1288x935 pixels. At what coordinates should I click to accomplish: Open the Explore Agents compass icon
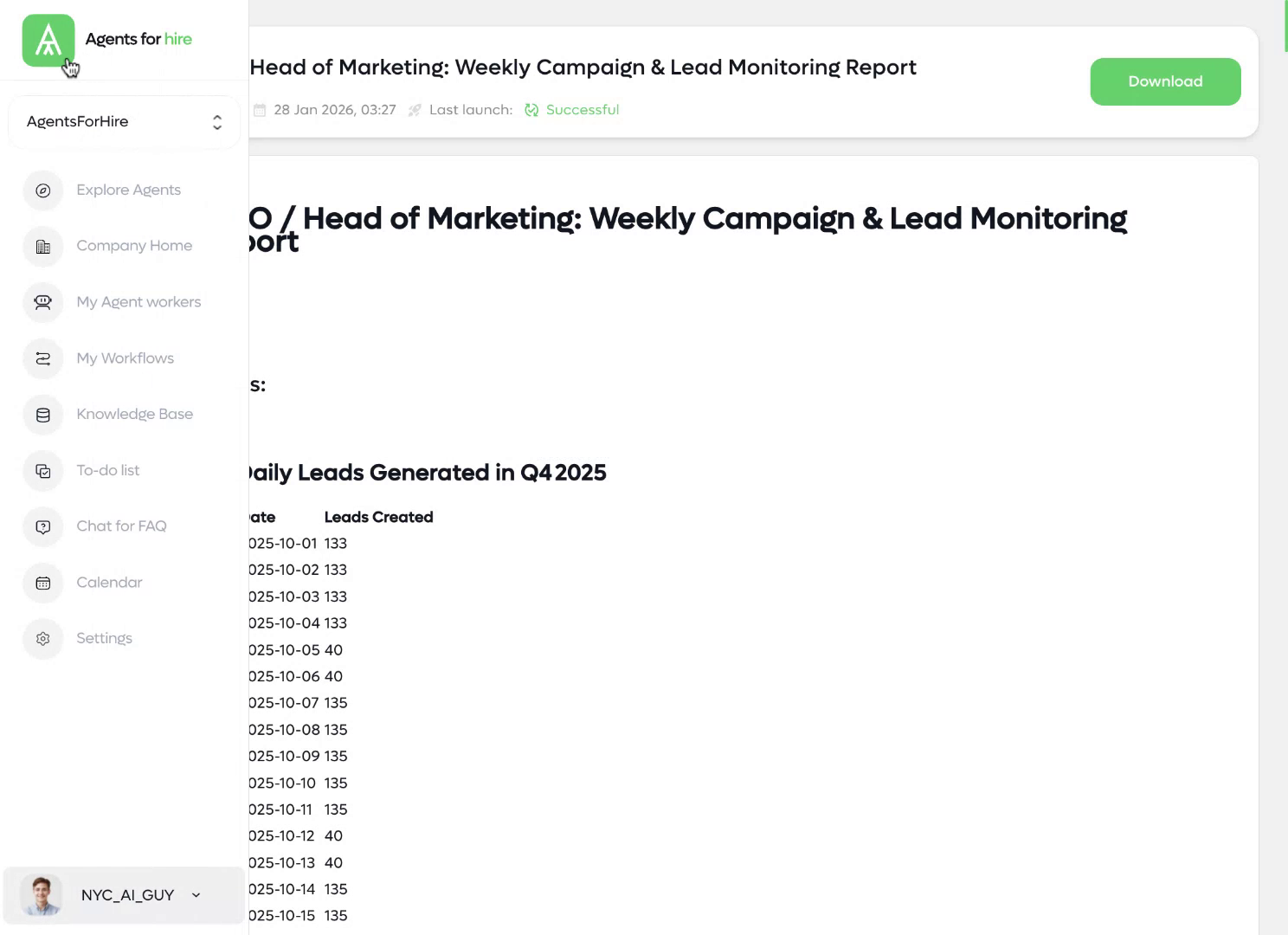click(43, 190)
